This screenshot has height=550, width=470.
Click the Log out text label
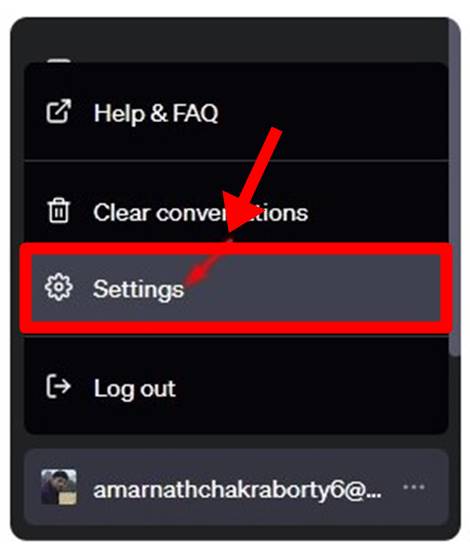point(135,389)
